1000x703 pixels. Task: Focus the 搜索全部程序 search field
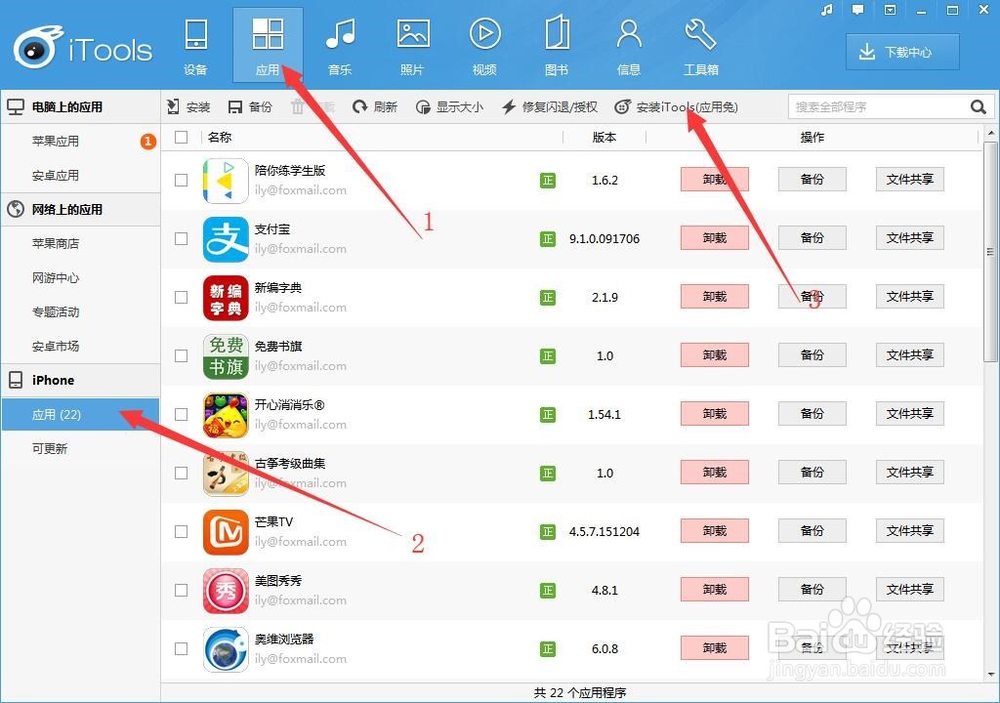(878, 107)
